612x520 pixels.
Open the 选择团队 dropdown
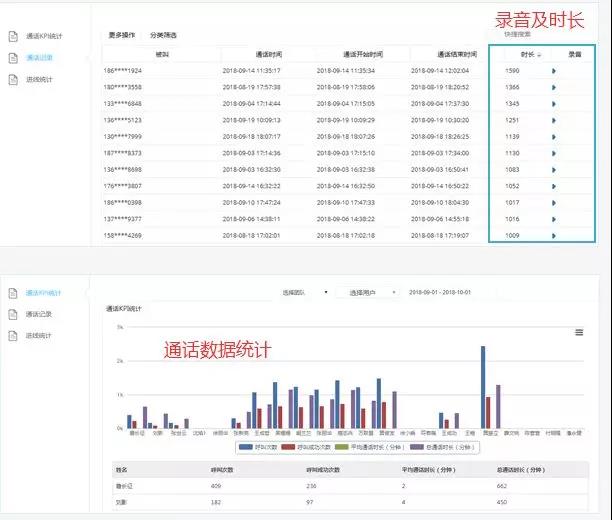tap(304, 292)
